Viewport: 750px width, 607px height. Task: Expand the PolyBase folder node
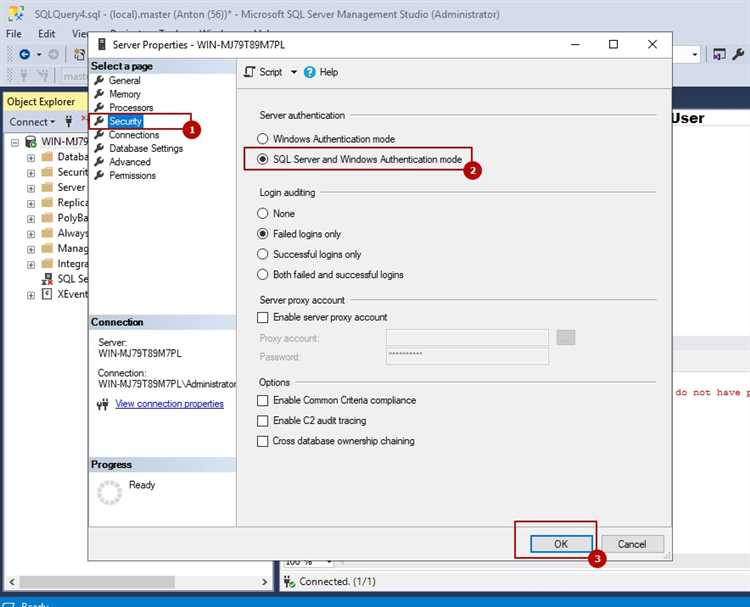(31, 219)
